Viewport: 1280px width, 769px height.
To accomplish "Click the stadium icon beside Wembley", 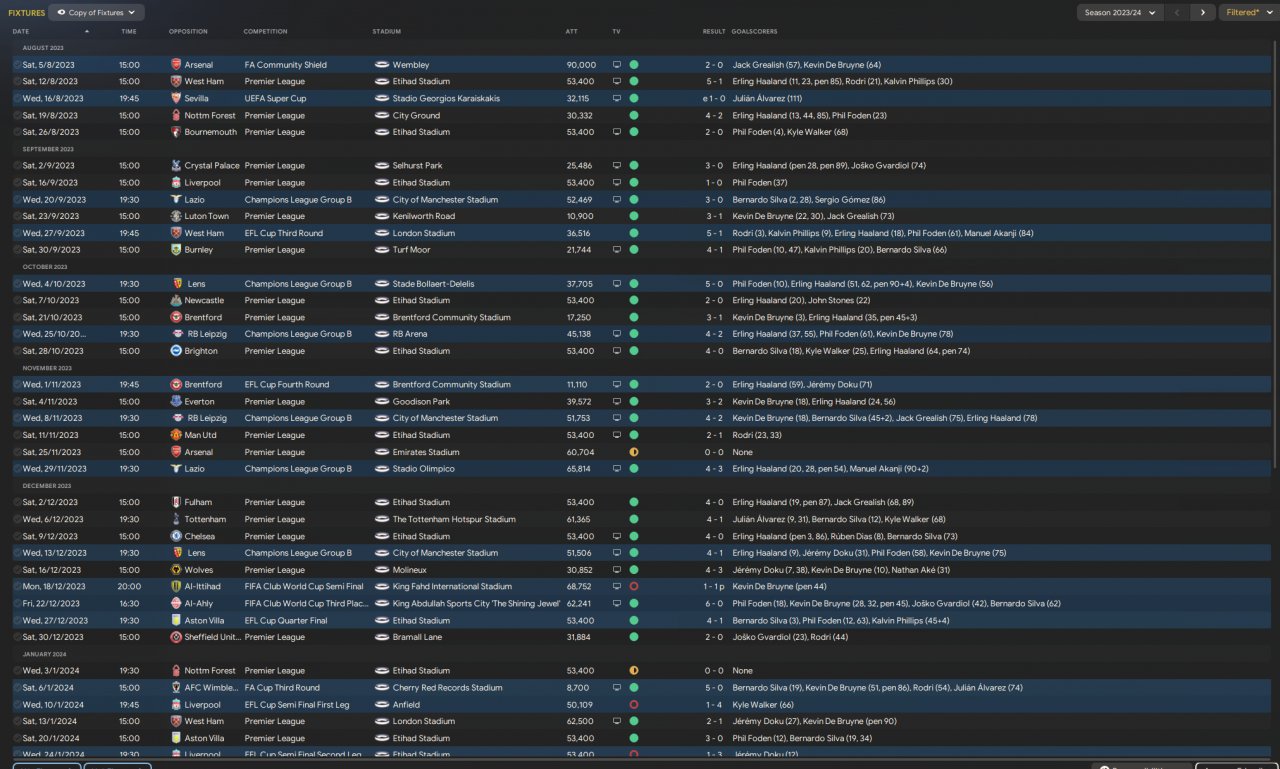I will [382, 65].
